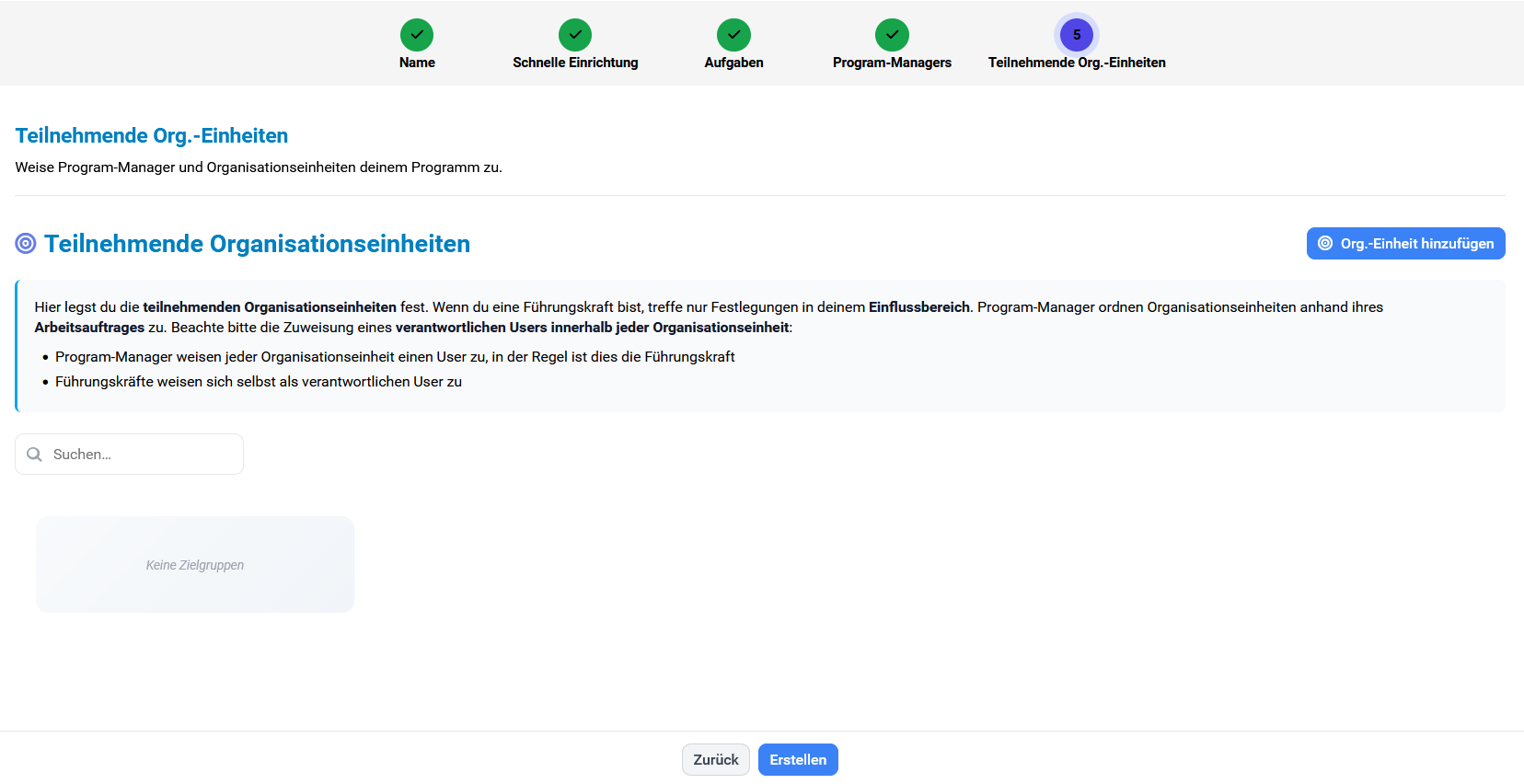Click the checkmark circle for Schnelle Einrichtung
The image size is (1524, 784).
click(x=575, y=35)
